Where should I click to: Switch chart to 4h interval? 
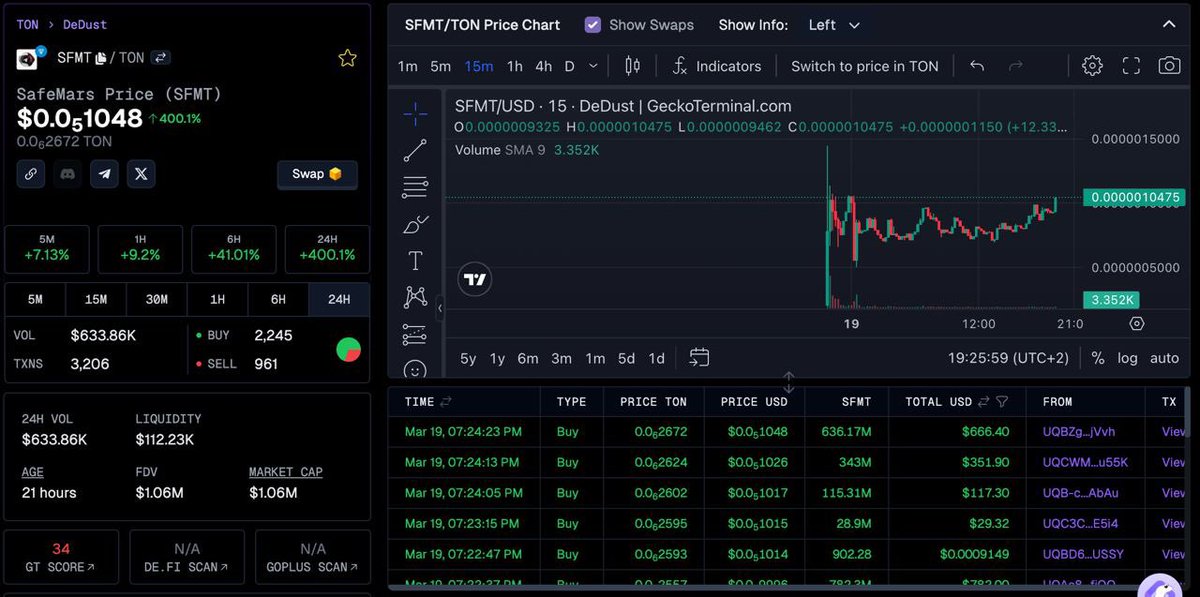(543, 66)
